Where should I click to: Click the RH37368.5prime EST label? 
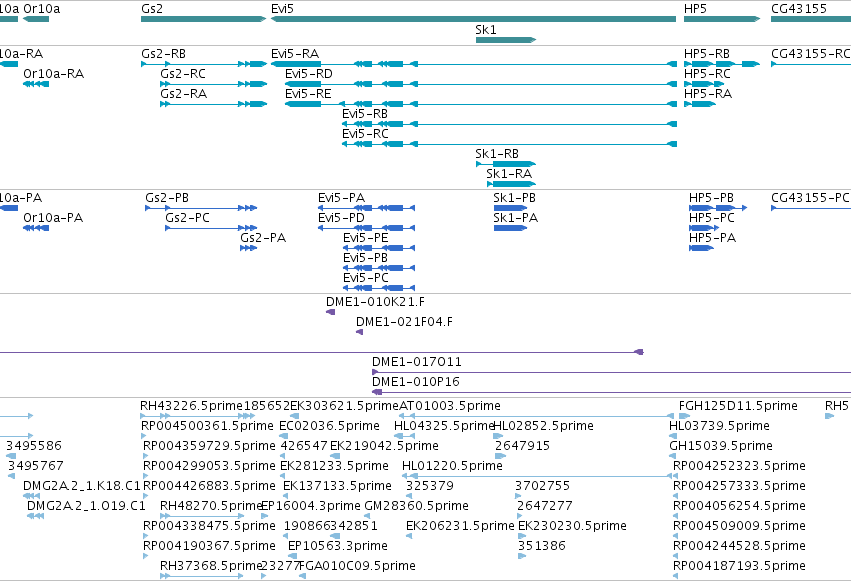(212, 567)
